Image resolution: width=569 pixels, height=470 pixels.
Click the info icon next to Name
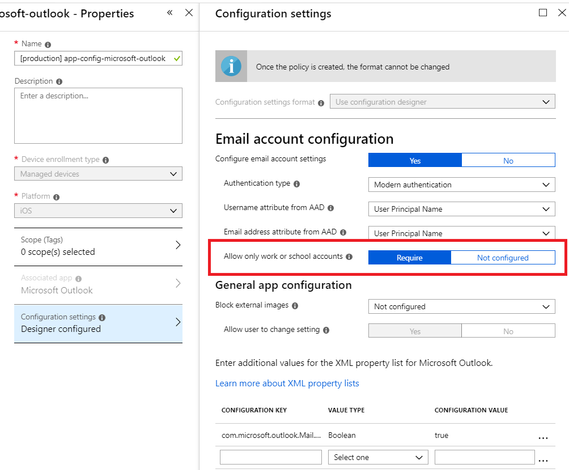(48, 45)
